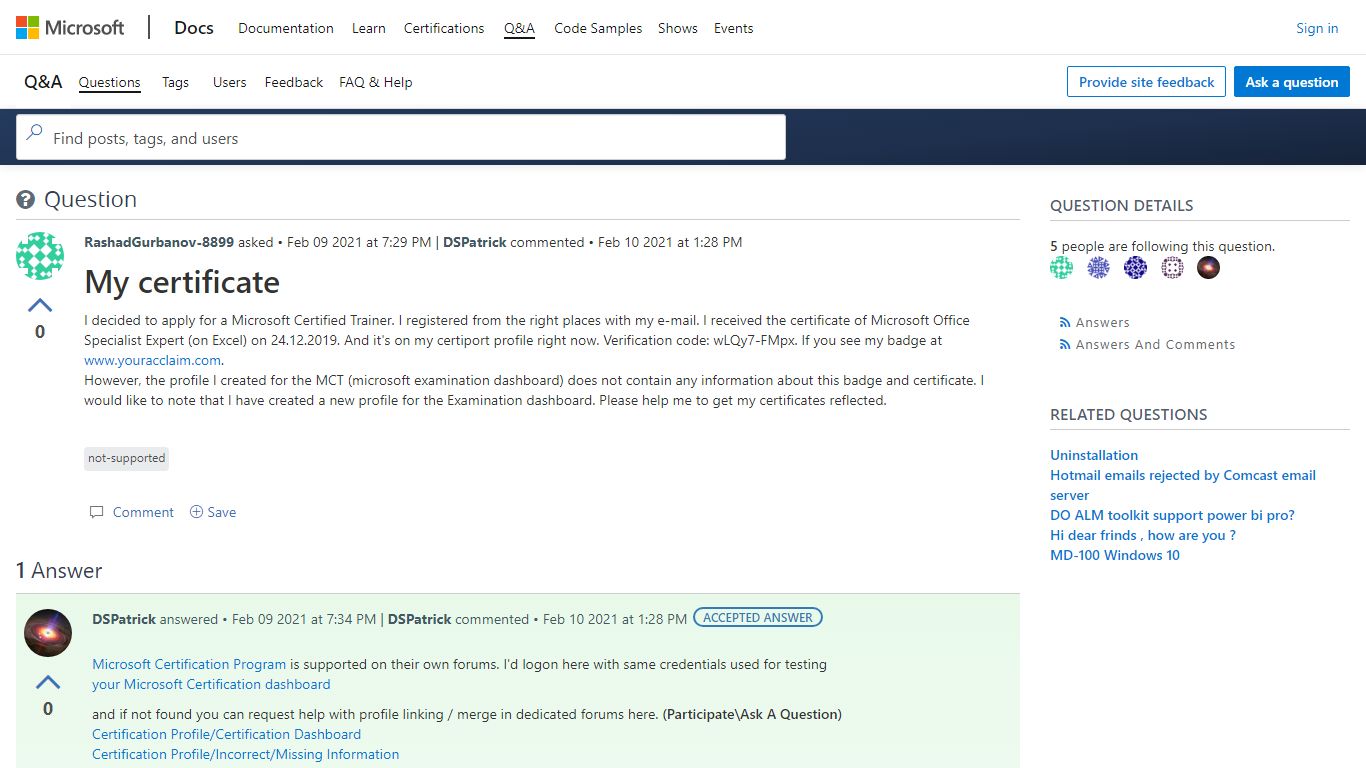Viewport: 1366px width, 768px height.
Task: Click RSS icon next to Answers And Comments
Action: (1064, 345)
